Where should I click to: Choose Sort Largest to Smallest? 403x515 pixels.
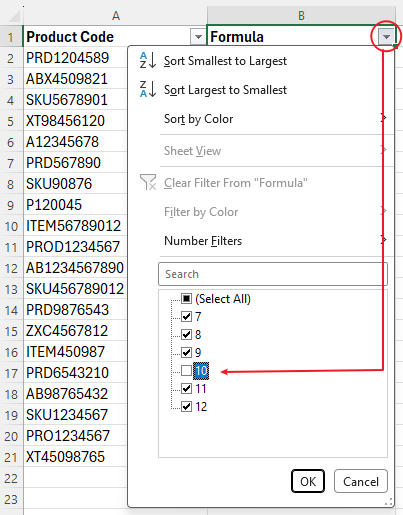point(225,90)
